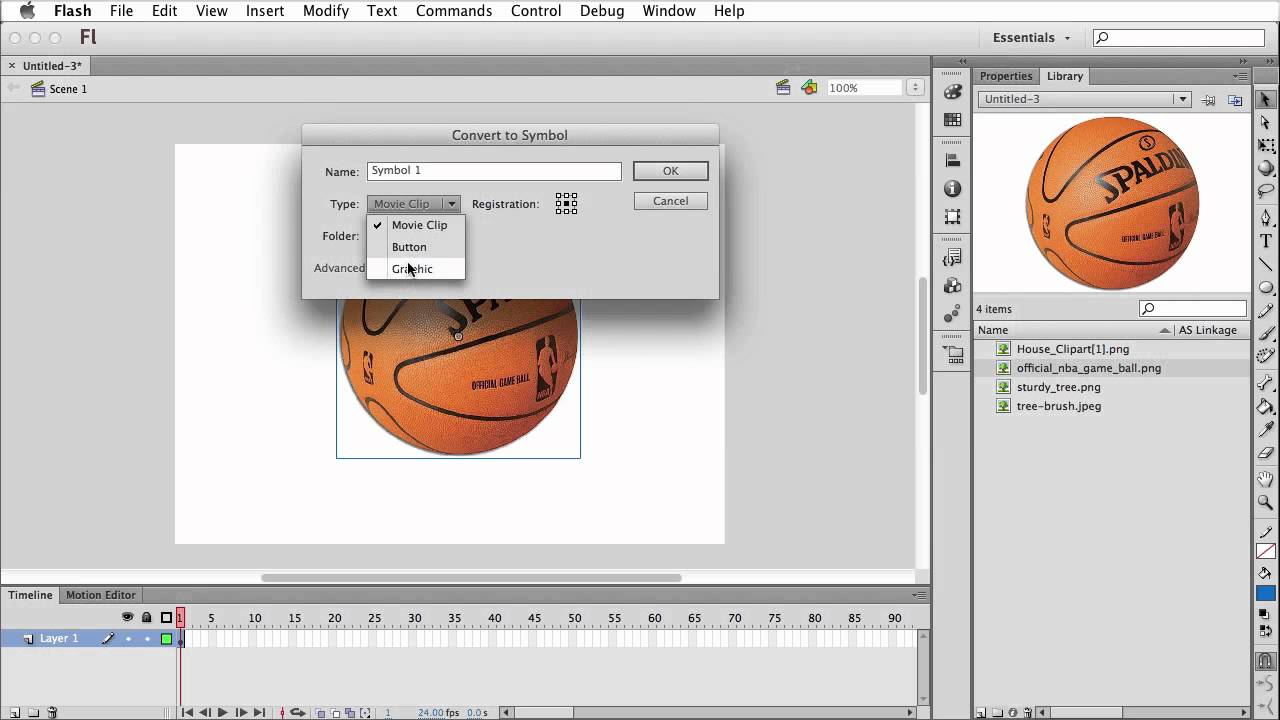This screenshot has height=720, width=1280.
Task: Select the 3D Rotation tool
Action: coord(1265,168)
